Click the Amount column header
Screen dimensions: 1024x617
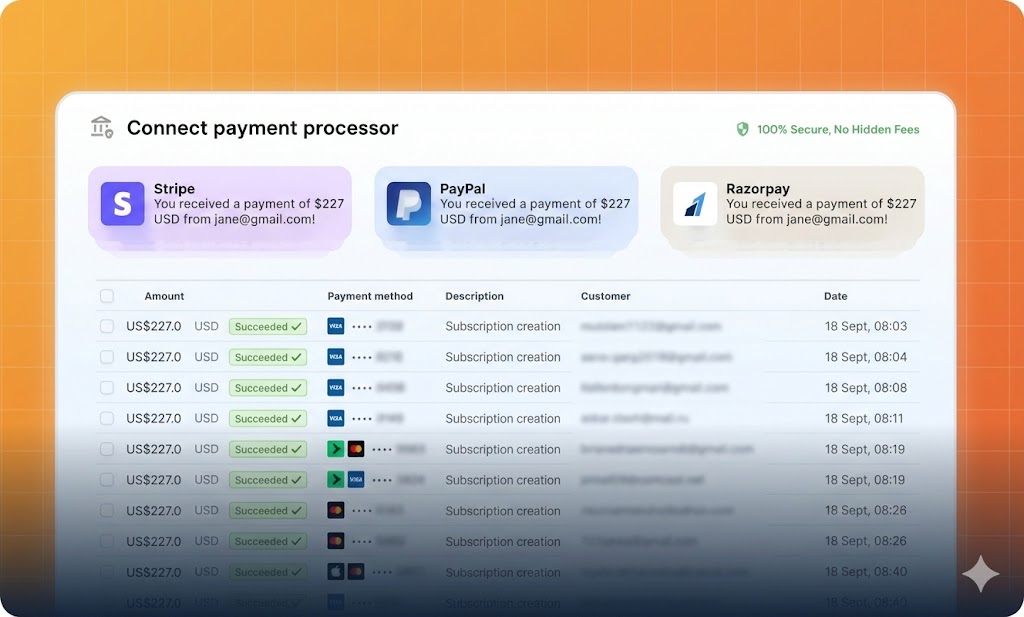(164, 296)
